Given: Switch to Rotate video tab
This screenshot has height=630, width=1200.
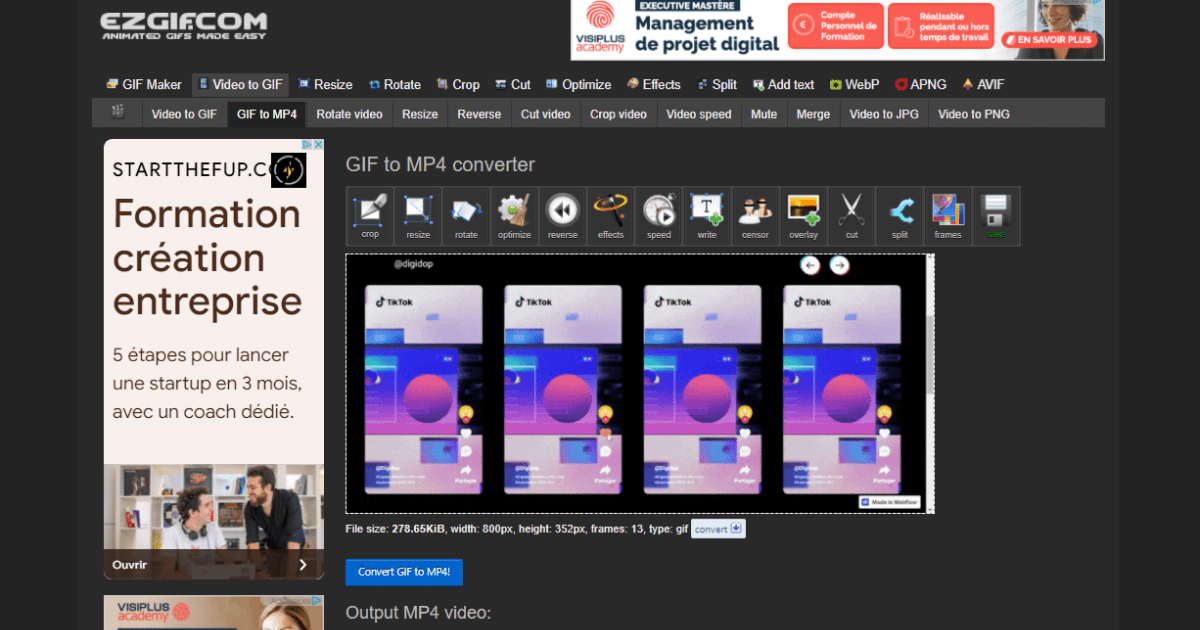Looking at the screenshot, I should tap(349, 114).
